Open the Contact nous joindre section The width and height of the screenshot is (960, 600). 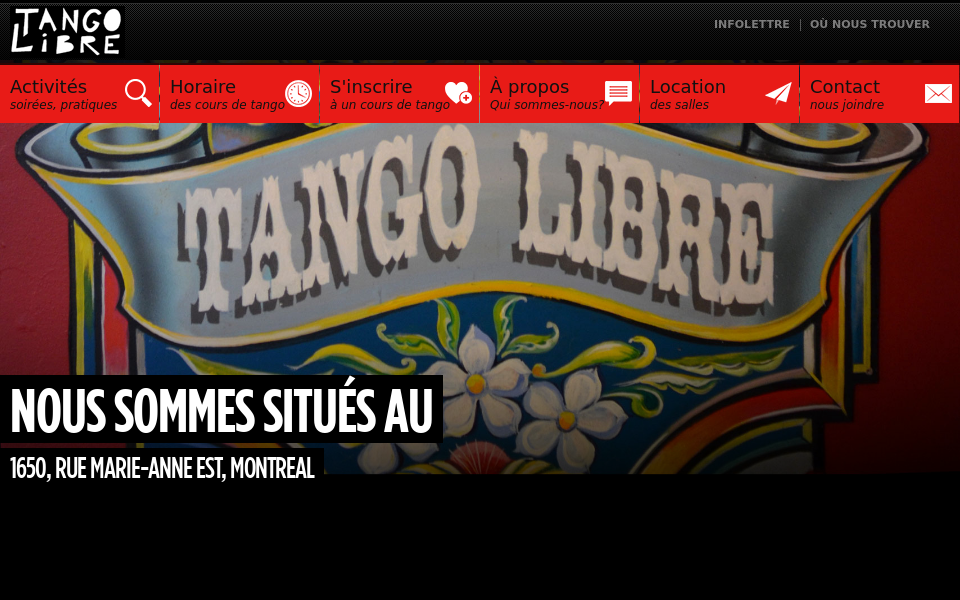click(845, 87)
